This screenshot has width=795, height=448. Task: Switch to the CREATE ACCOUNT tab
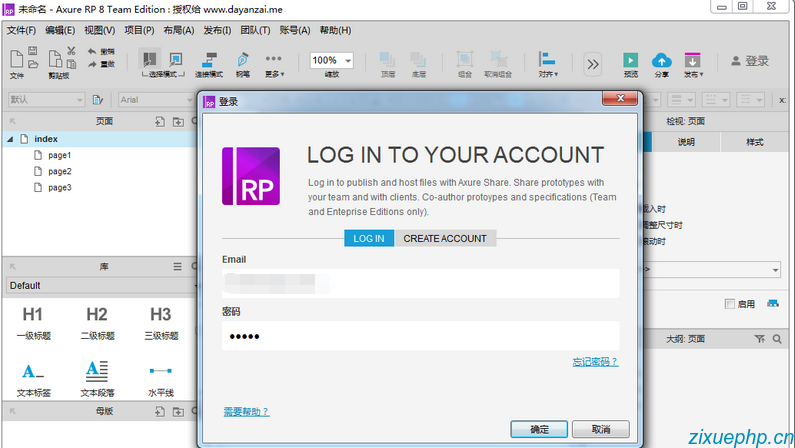[x=445, y=238]
